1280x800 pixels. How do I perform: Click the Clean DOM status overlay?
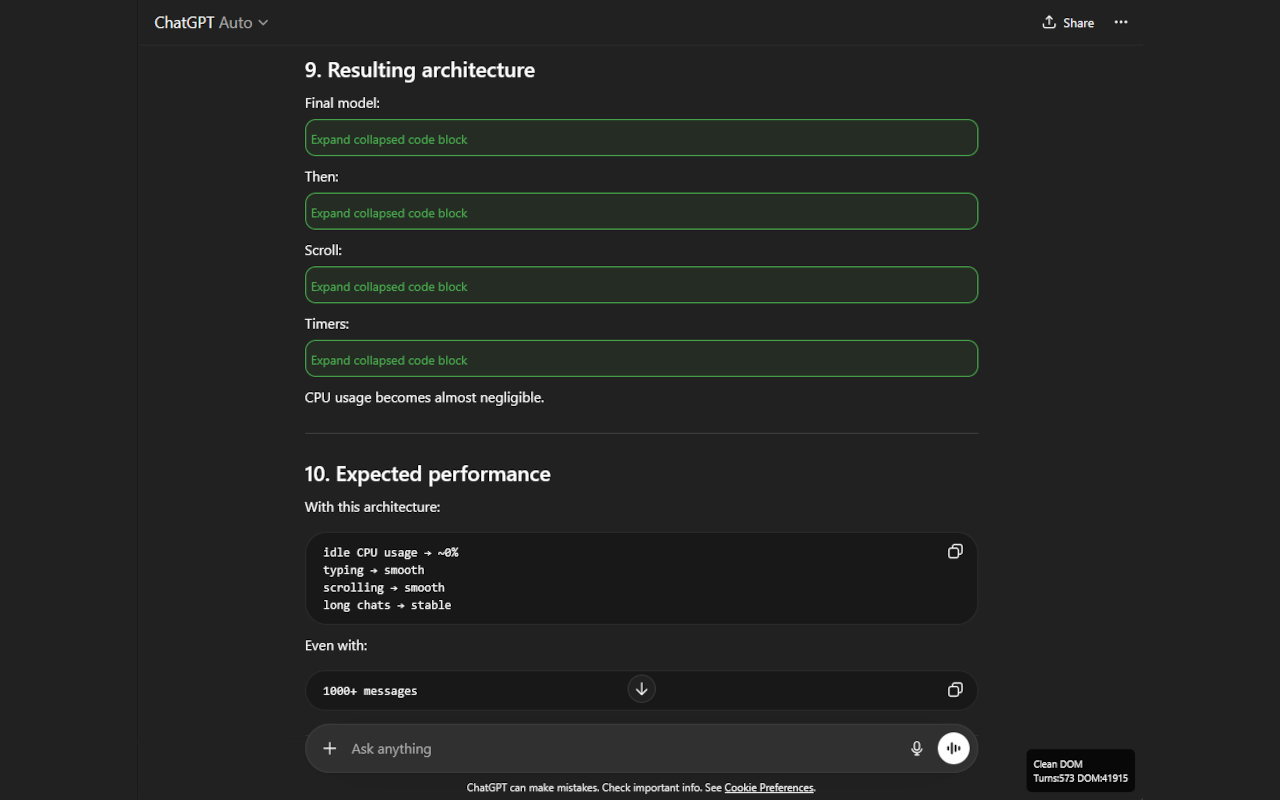click(1080, 771)
